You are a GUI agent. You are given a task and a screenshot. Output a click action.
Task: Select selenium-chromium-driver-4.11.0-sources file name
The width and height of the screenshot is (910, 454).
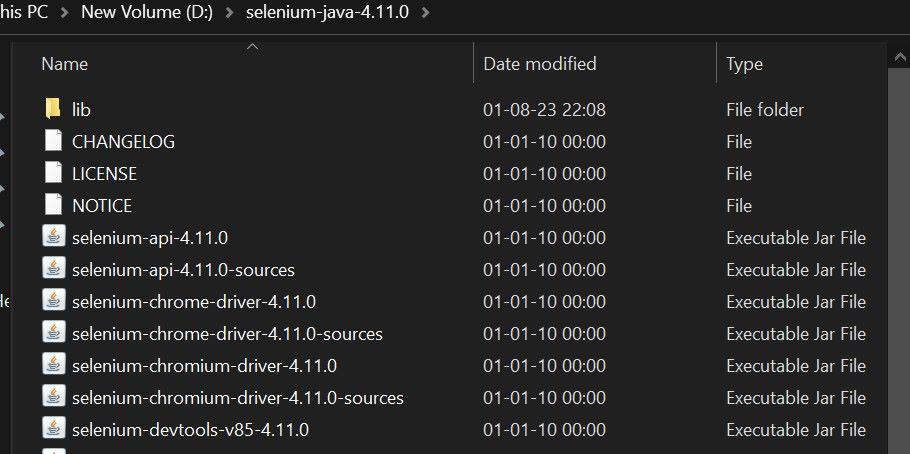(238, 397)
